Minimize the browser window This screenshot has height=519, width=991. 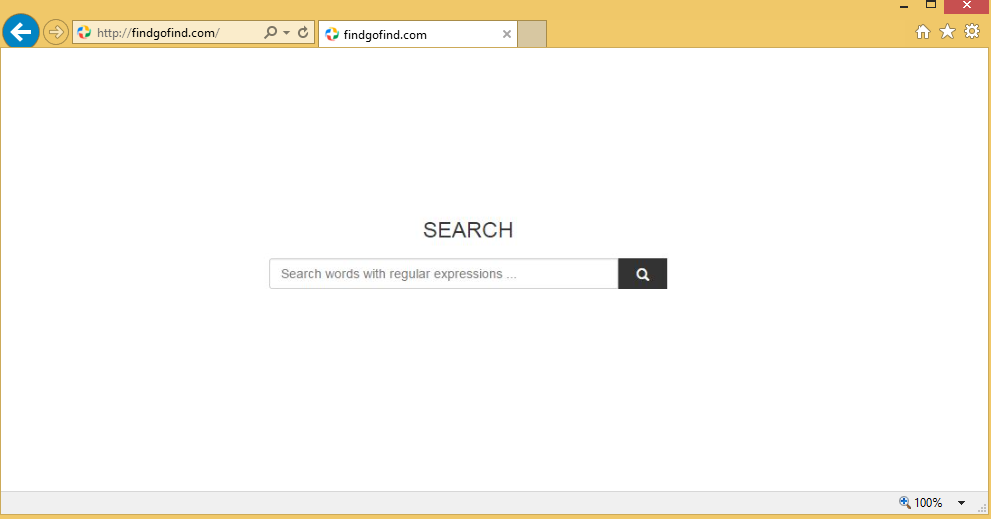click(x=904, y=6)
